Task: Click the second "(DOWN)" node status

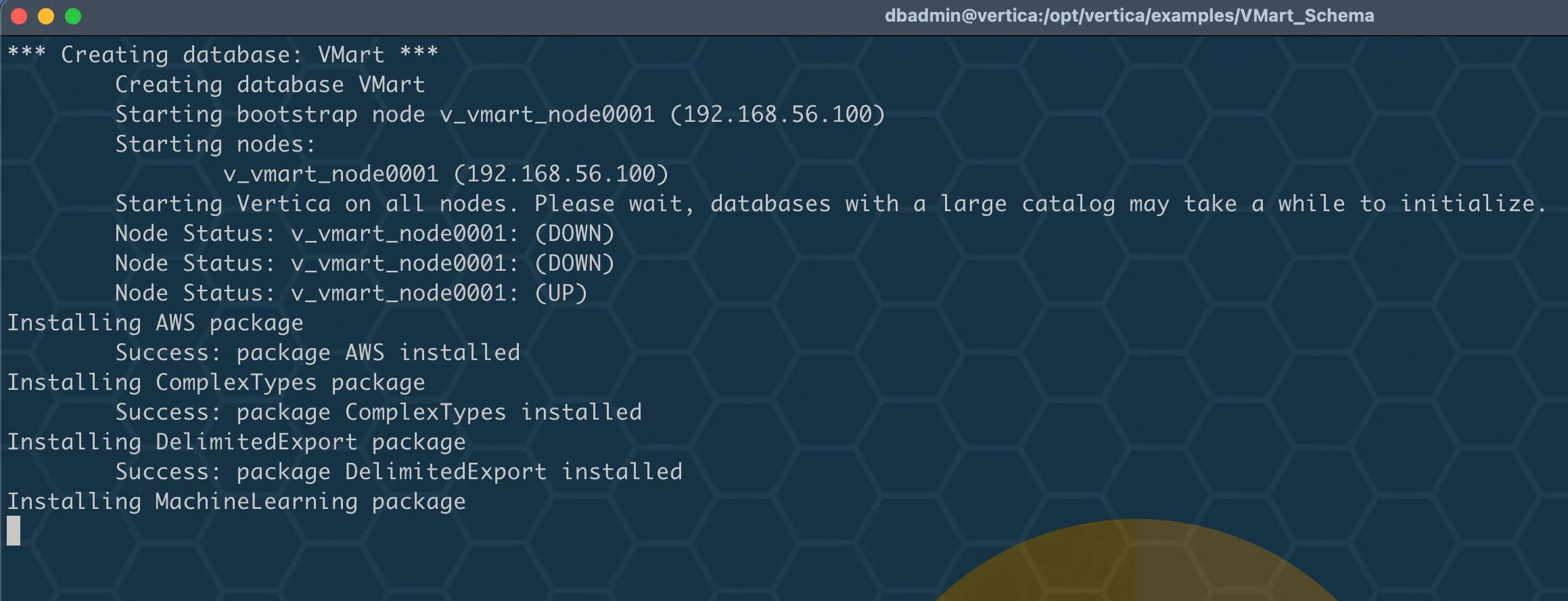Action: click(574, 263)
